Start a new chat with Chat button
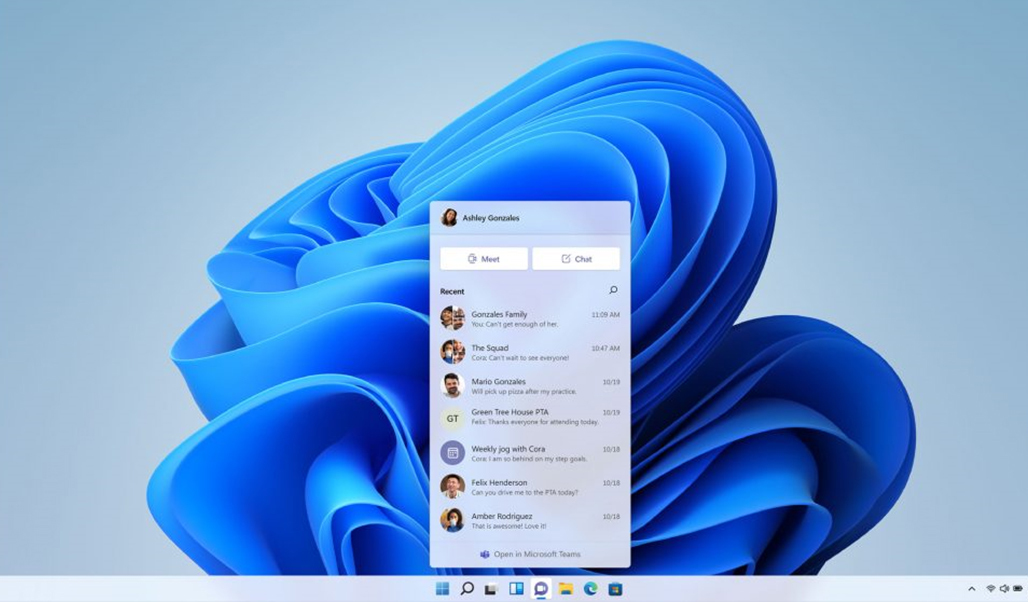The image size is (1028, 602). pos(576,259)
